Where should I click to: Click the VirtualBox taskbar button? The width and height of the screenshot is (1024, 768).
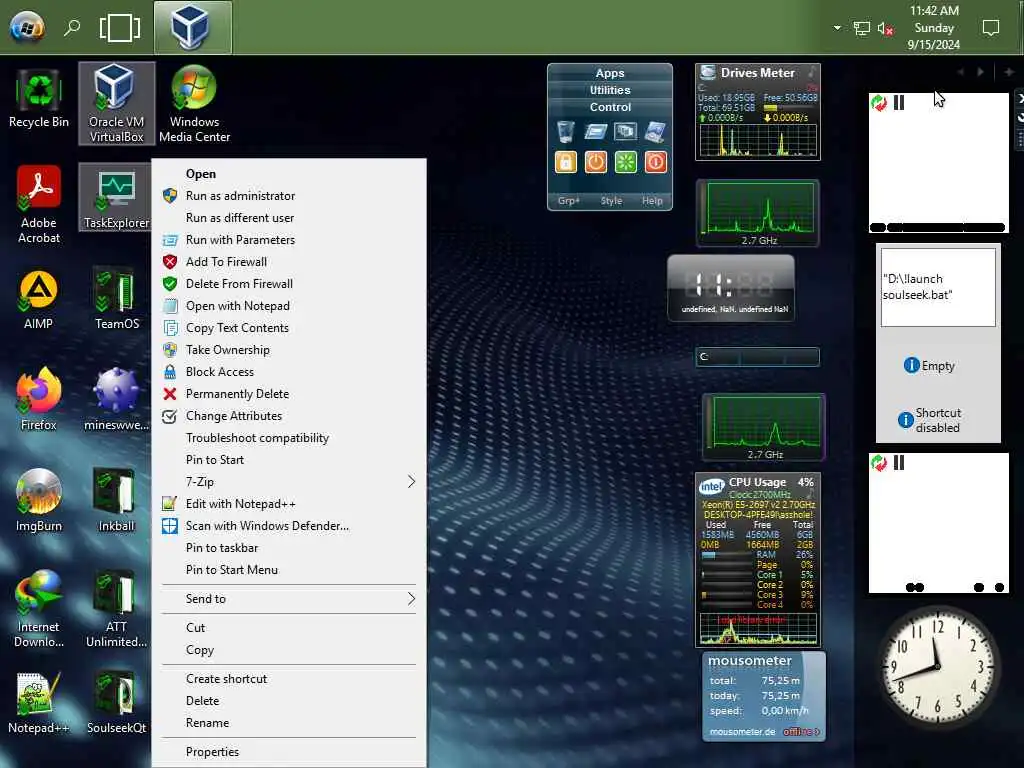point(193,27)
